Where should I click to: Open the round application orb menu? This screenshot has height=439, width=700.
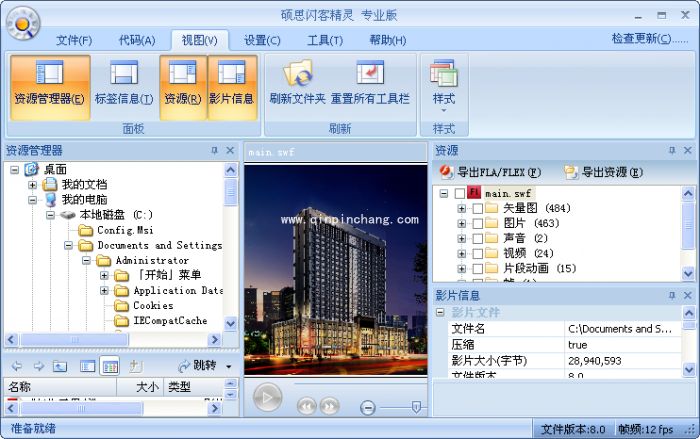click(x=23, y=23)
